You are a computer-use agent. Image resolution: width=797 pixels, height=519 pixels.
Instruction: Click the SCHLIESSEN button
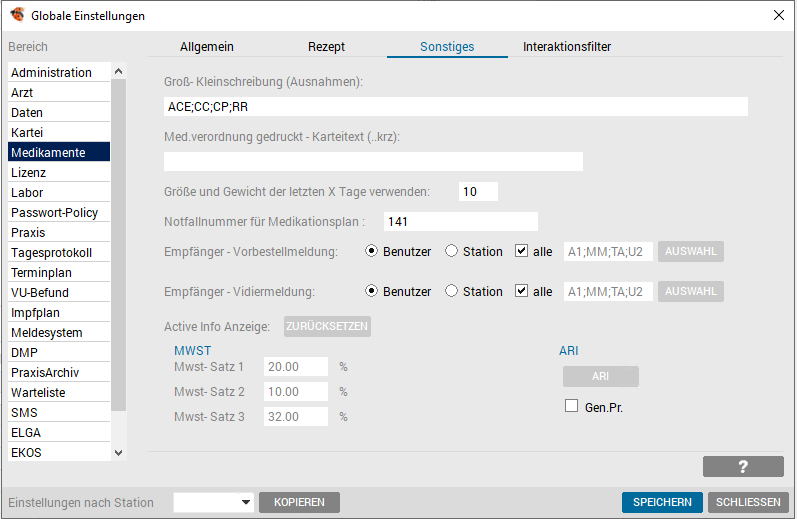(x=748, y=502)
